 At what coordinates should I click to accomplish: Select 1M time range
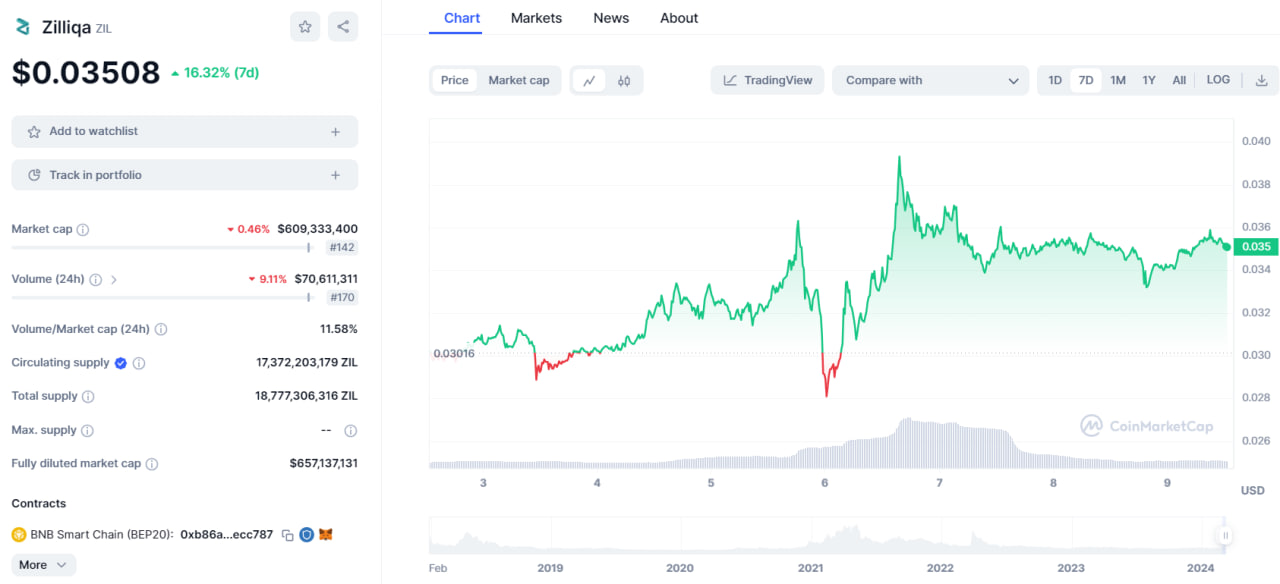(1118, 81)
